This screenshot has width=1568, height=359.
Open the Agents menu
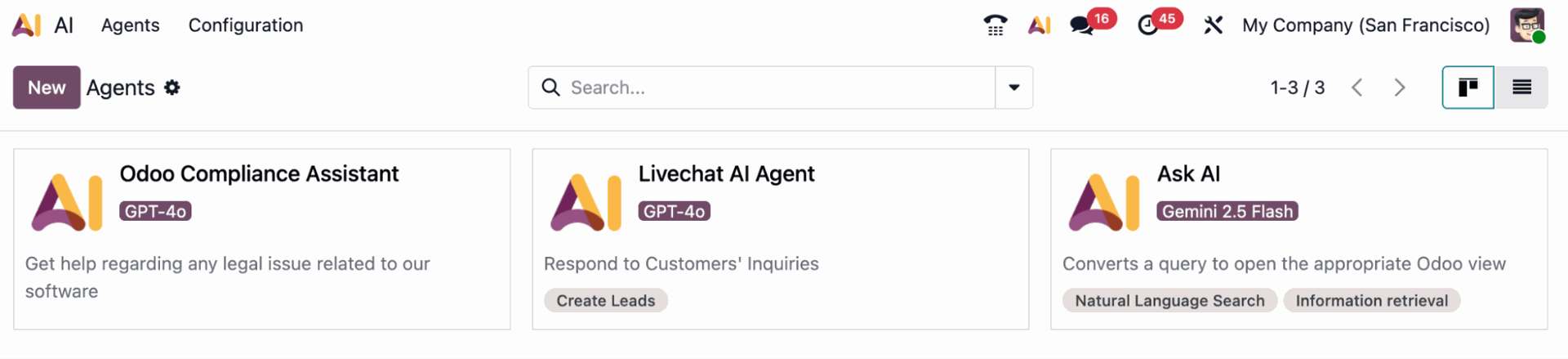pos(130,25)
